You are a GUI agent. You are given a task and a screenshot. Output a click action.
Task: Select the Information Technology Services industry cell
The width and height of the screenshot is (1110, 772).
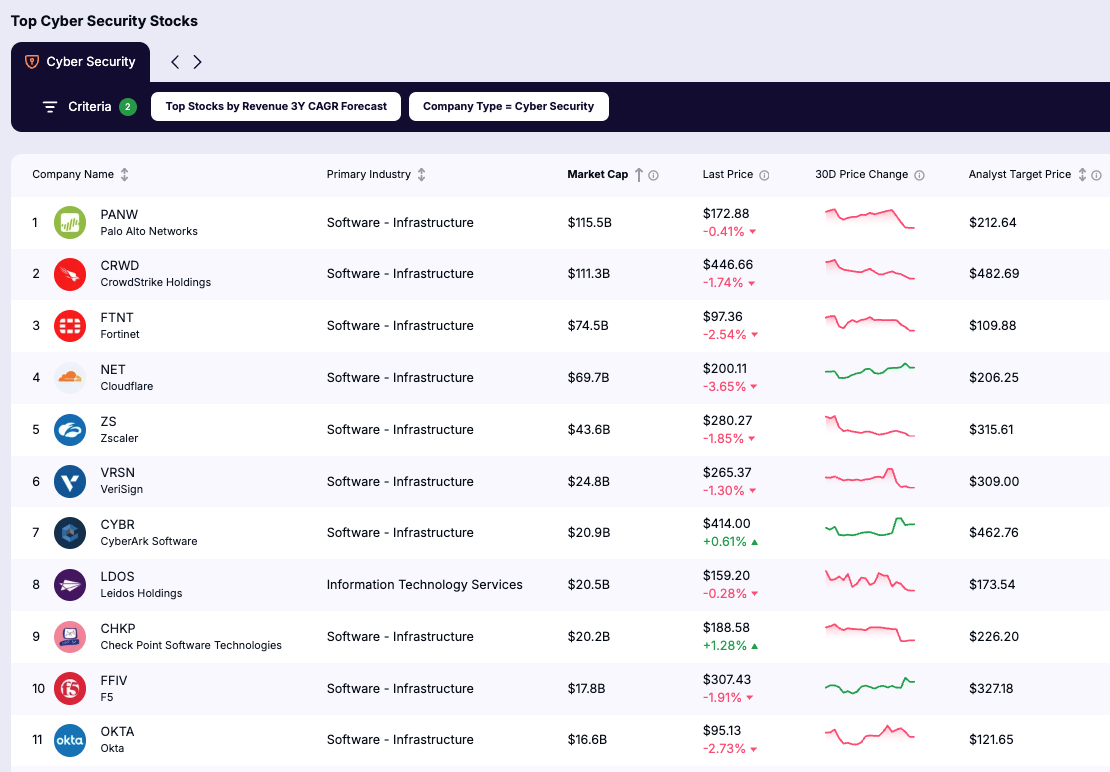425,585
